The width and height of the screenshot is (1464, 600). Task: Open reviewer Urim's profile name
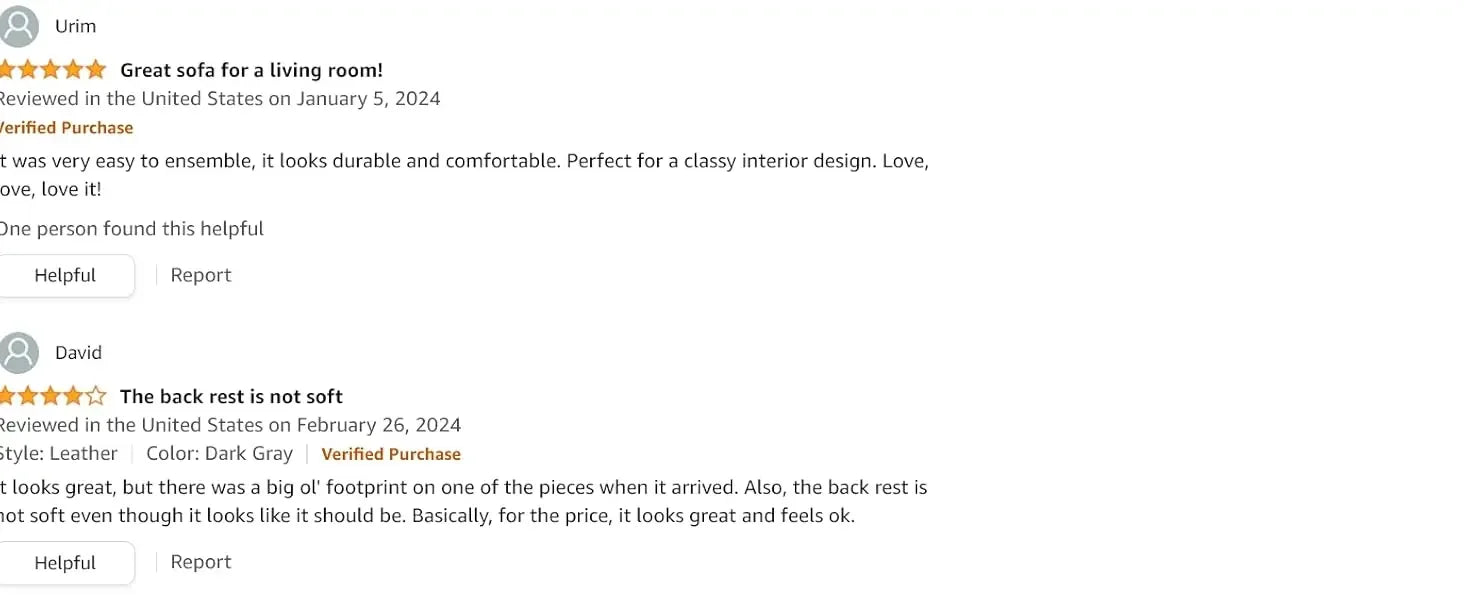pyautogui.click(x=76, y=26)
